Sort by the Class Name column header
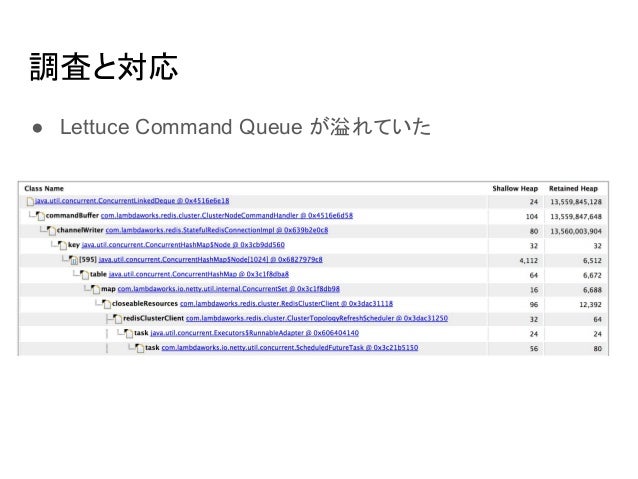The image size is (638, 479). point(44,188)
